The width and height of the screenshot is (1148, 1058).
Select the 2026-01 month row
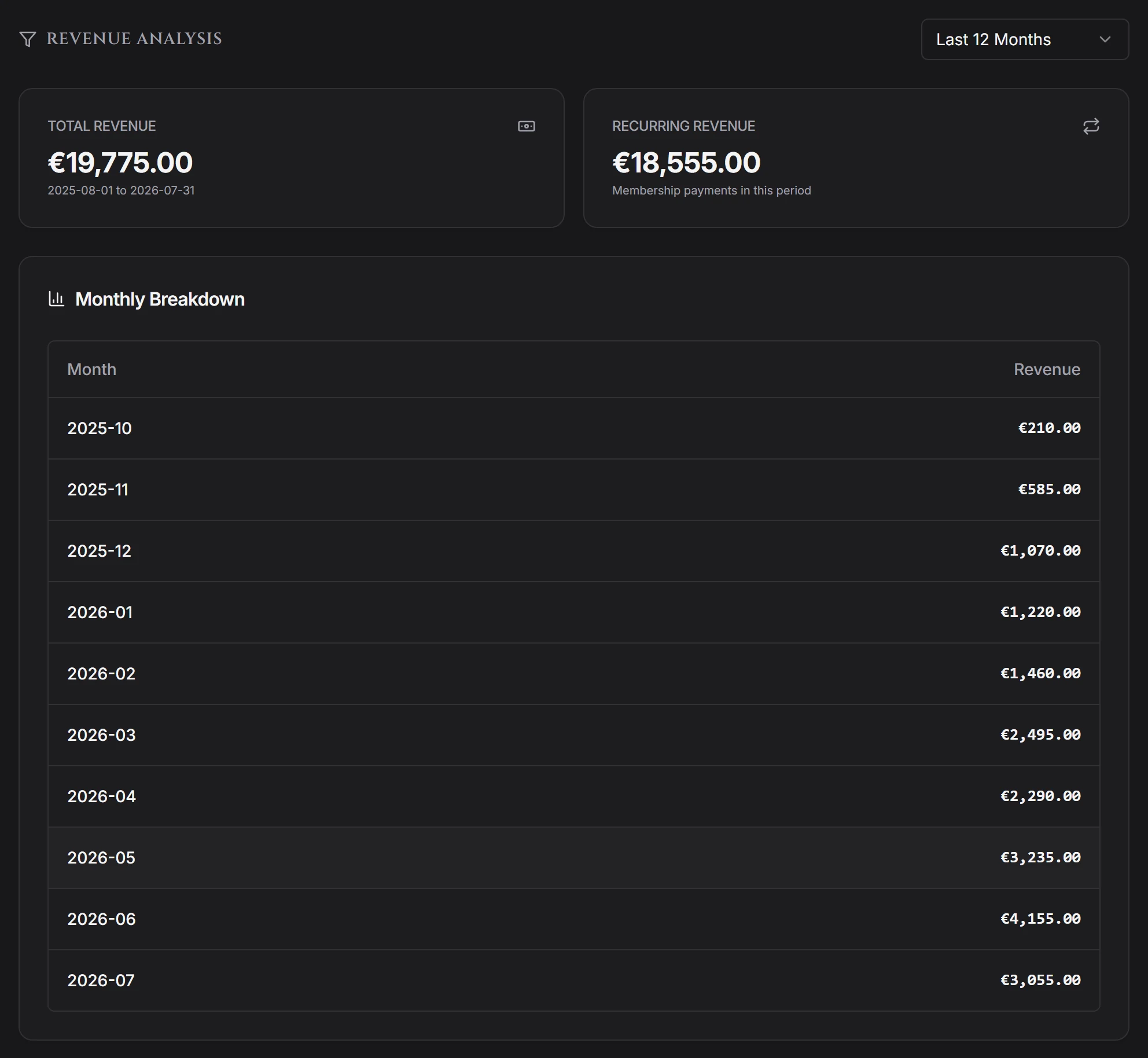click(573, 612)
